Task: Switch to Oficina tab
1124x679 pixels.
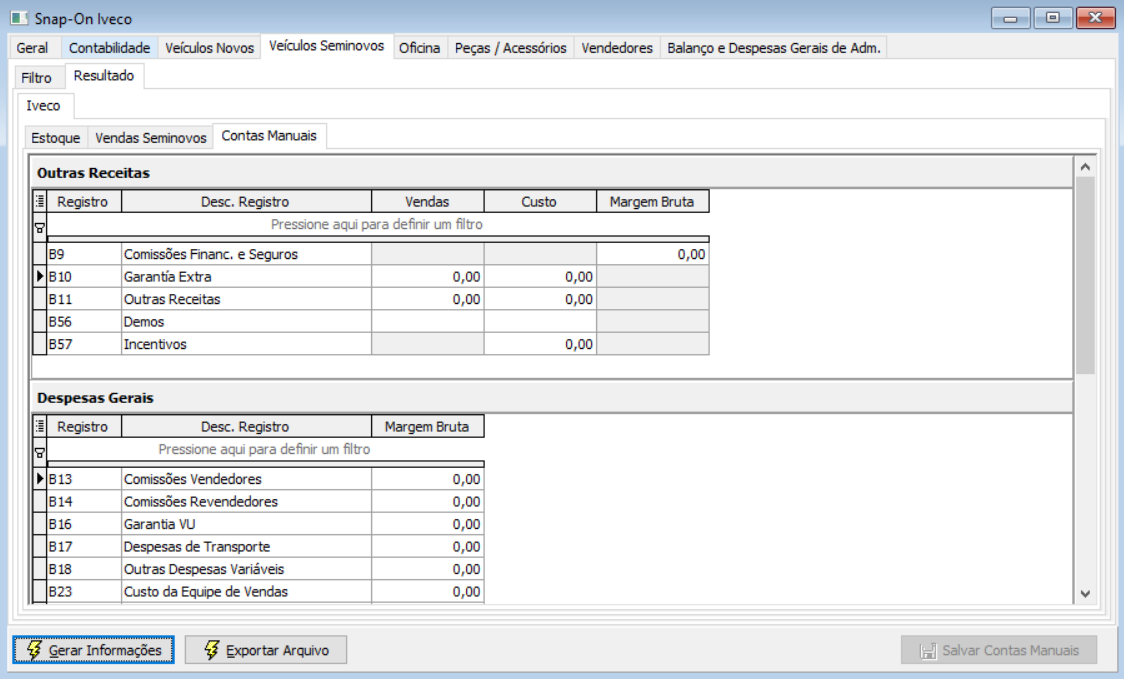Action: 419,48
